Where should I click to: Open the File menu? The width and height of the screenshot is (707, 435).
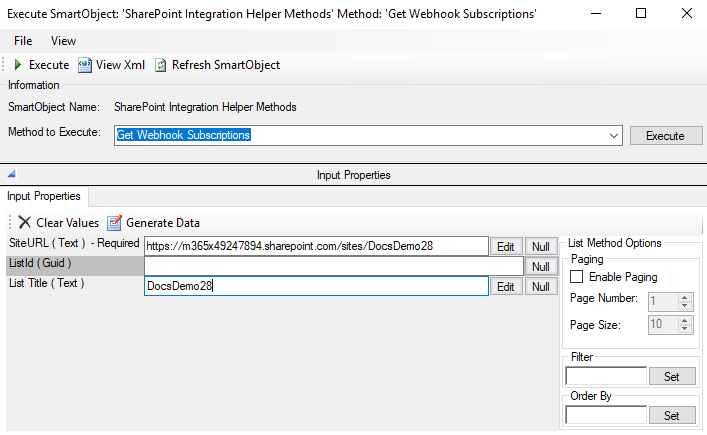(x=23, y=41)
